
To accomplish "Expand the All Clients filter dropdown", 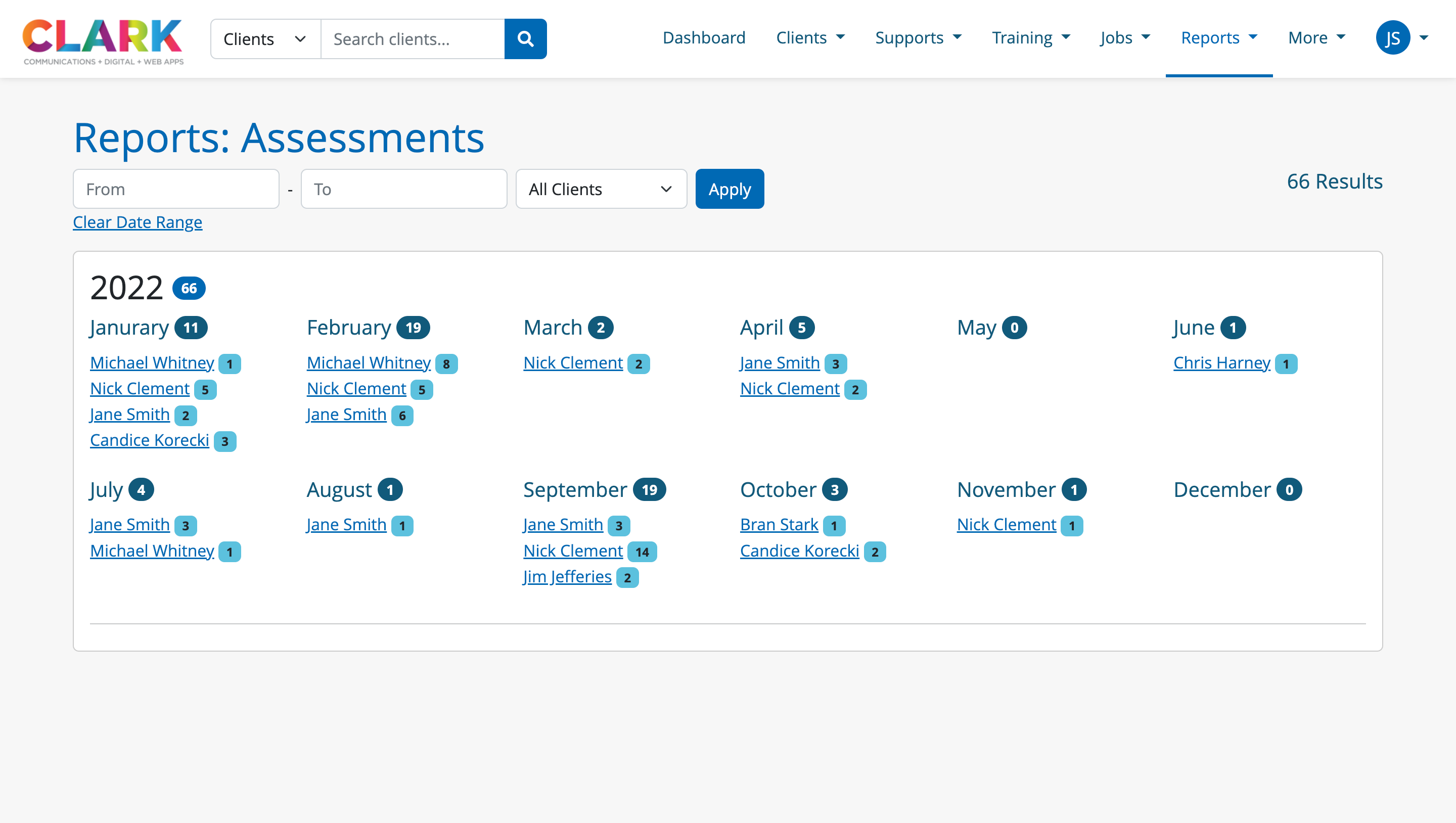I will [x=601, y=190].
